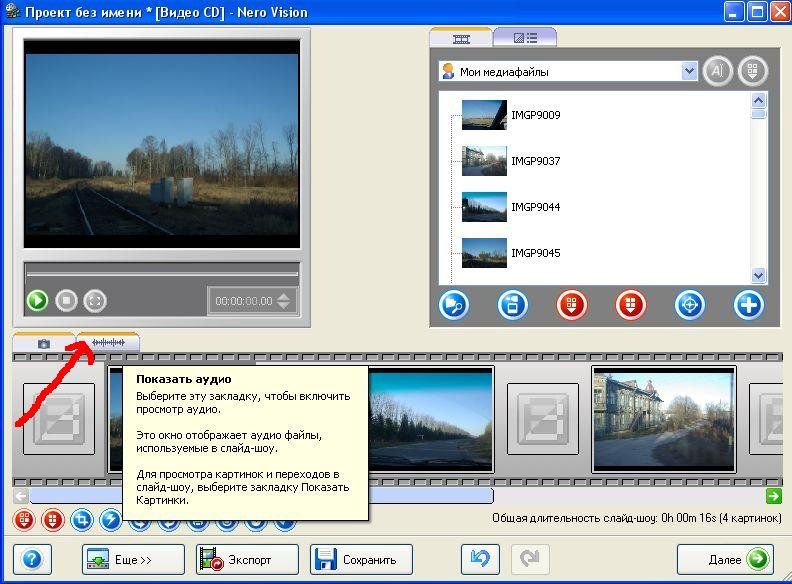Click the round delete group button in media panel
This screenshot has height=584, width=792.
click(753, 71)
